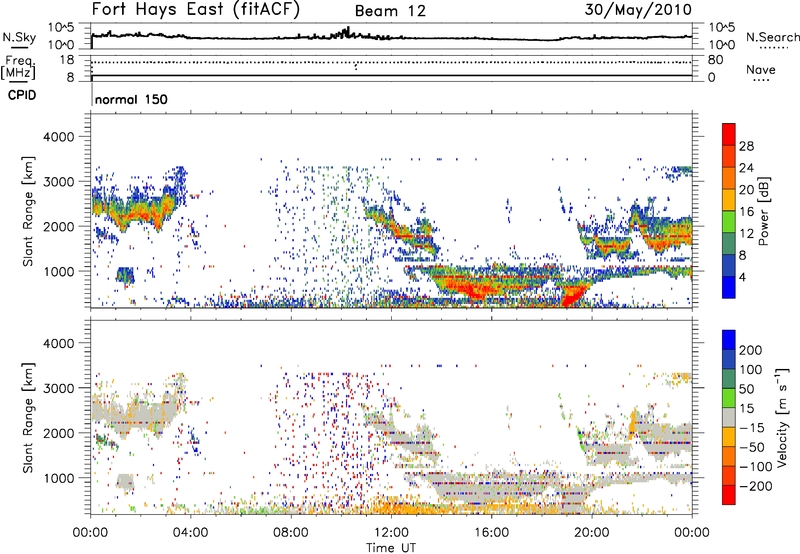The image size is (800, 554).
Task: Select the "normal 150" CPID mode text
Action: pos(131,99)
